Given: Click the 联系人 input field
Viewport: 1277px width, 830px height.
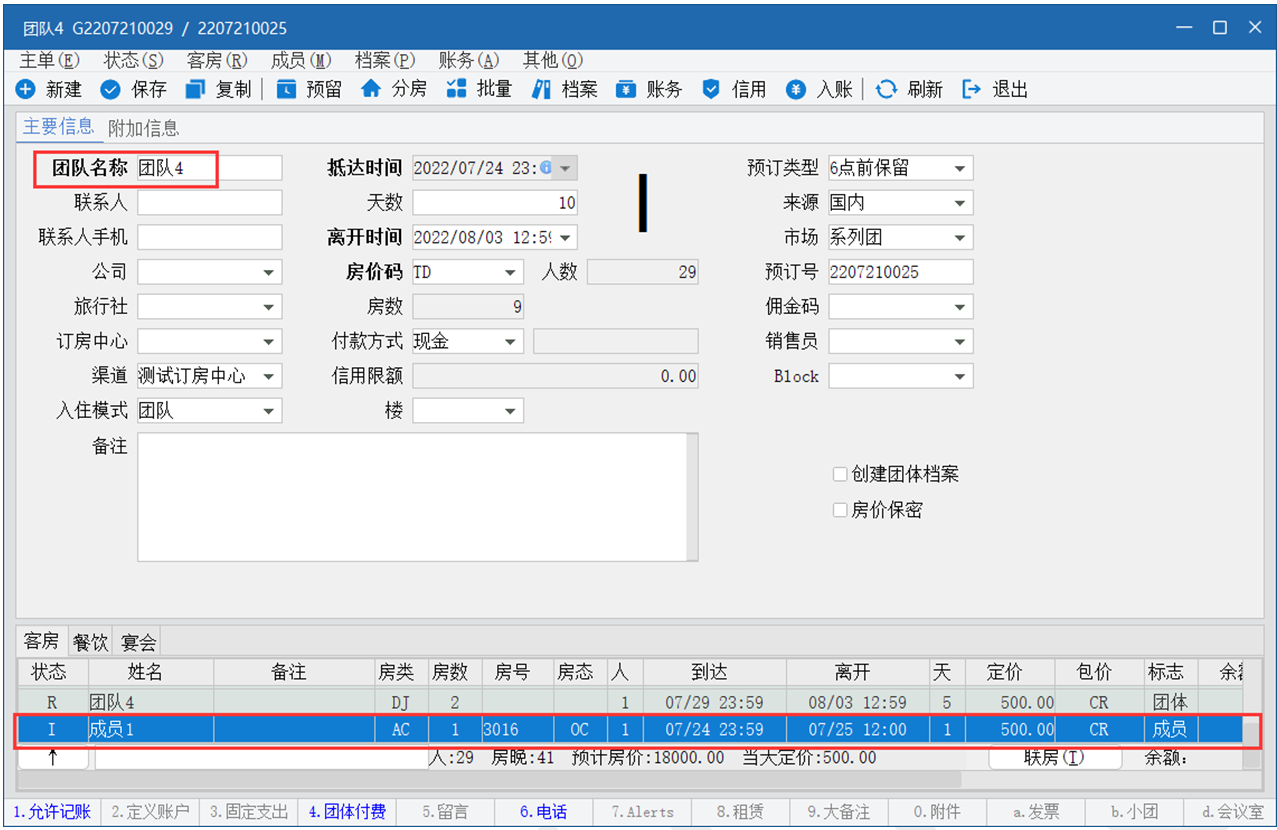Looking at the screenshot, I should coord(209,203).
